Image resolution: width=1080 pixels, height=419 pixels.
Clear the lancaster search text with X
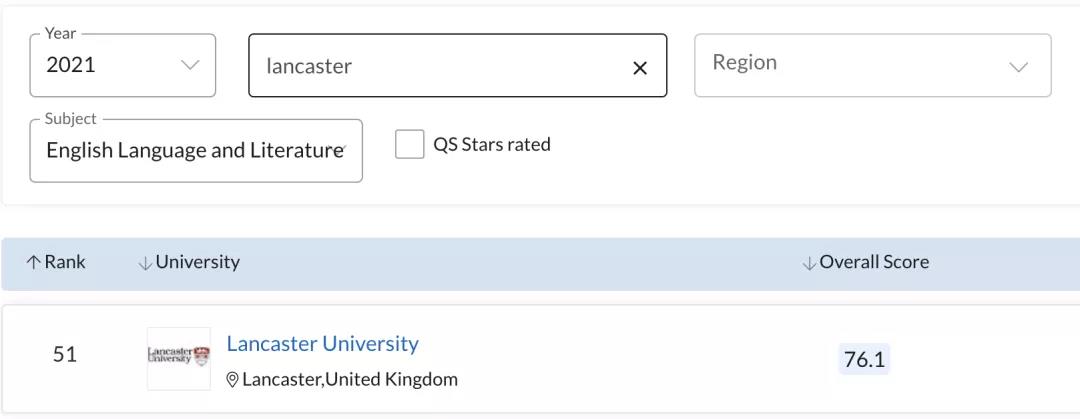(640, 68)
